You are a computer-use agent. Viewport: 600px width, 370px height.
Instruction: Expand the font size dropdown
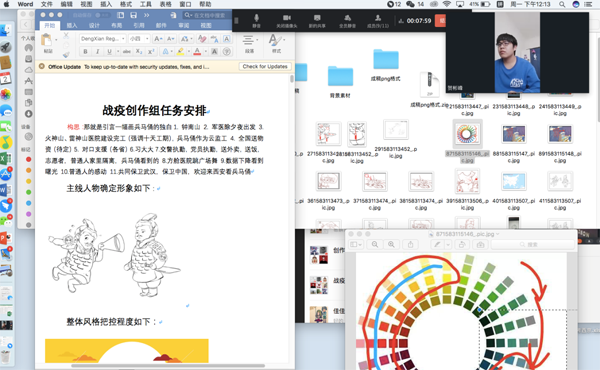[138, 39]
